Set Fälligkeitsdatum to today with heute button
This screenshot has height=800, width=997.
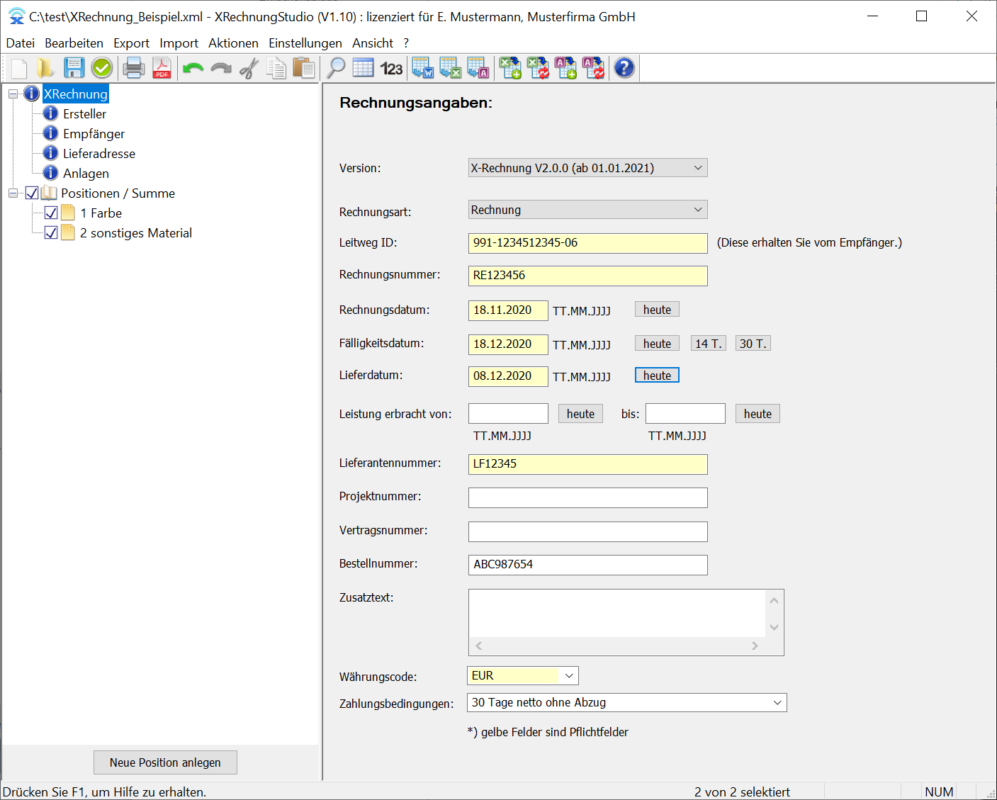pos(657,343)
